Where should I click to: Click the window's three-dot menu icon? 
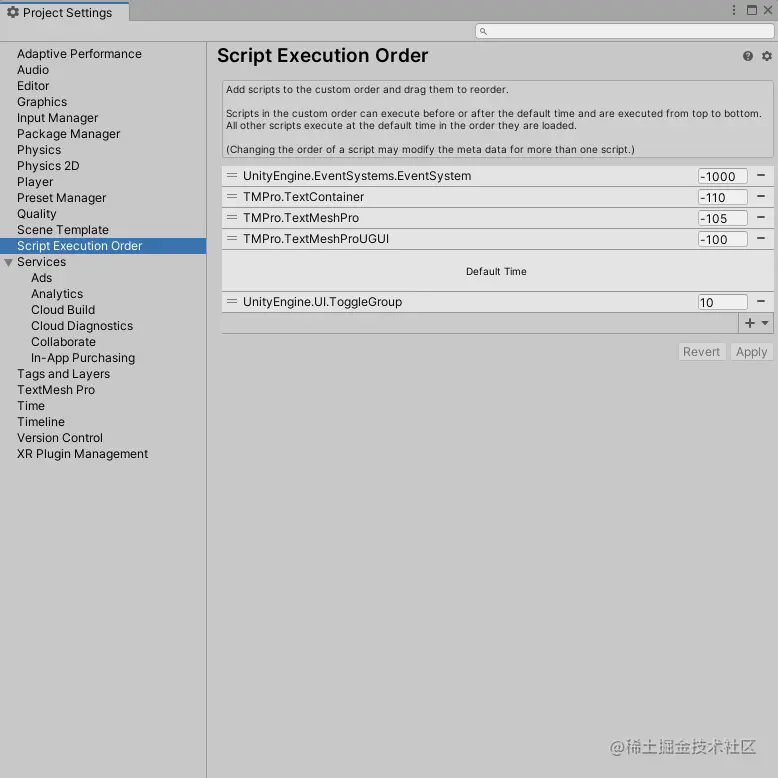pos(733,10)
